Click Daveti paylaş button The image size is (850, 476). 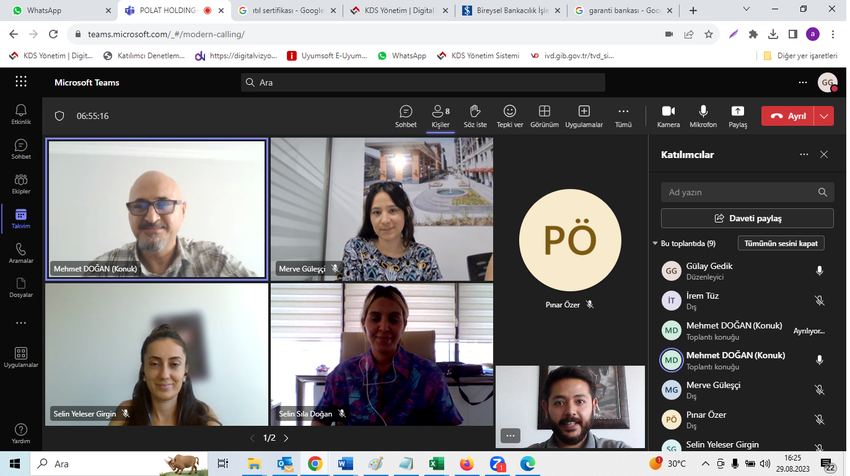[747, 218]
